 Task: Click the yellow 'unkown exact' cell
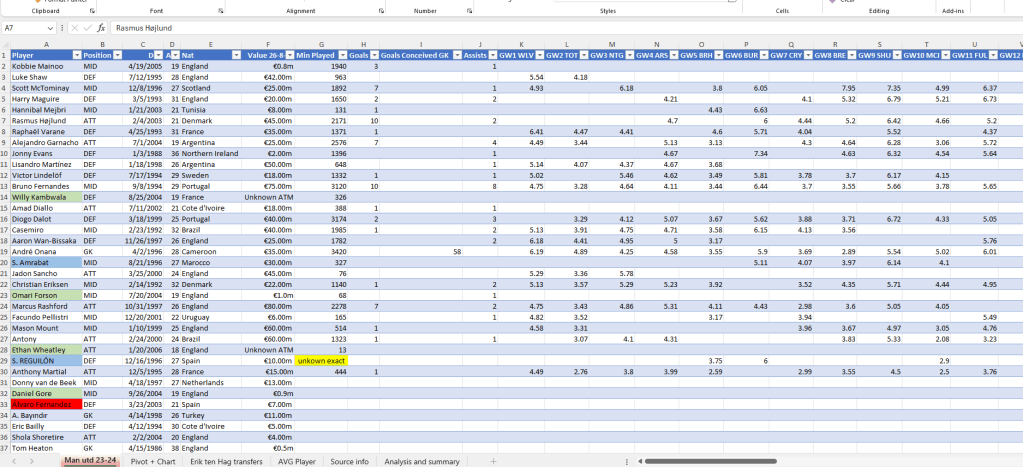[x=320, y=360]
